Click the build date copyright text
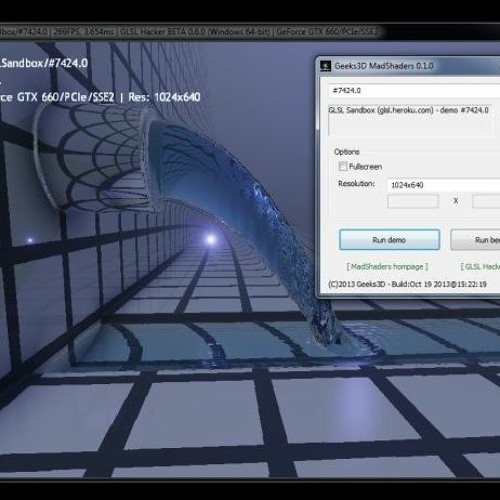 407,284
